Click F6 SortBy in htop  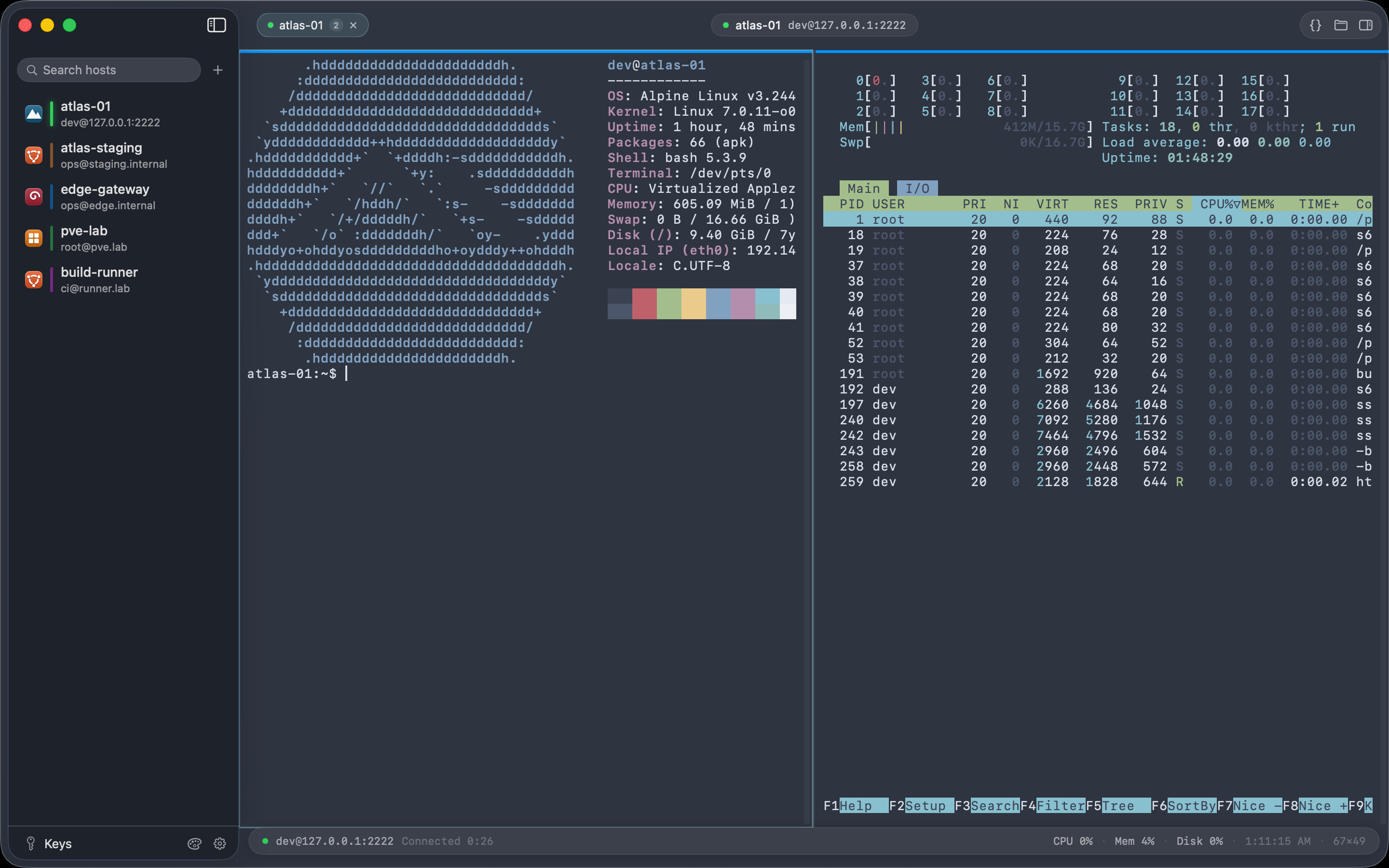click(1183, 806)
